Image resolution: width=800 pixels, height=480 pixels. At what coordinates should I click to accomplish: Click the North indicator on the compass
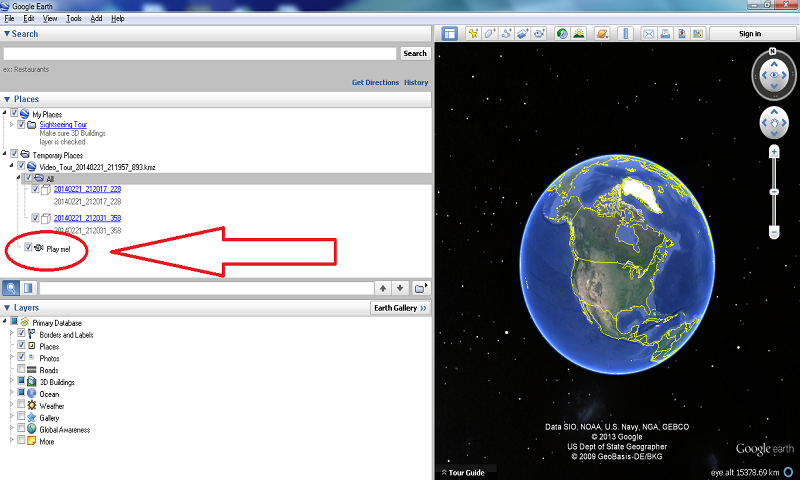(772, 52)
